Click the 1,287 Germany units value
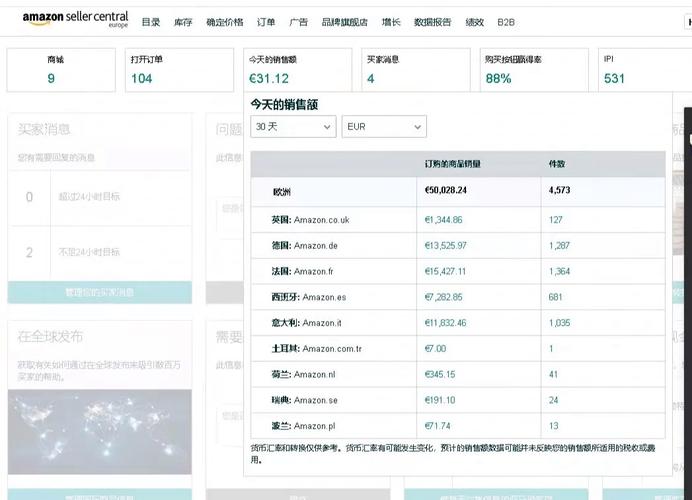Viewport: 692px width, 500px height. click(x=559, y=245)
